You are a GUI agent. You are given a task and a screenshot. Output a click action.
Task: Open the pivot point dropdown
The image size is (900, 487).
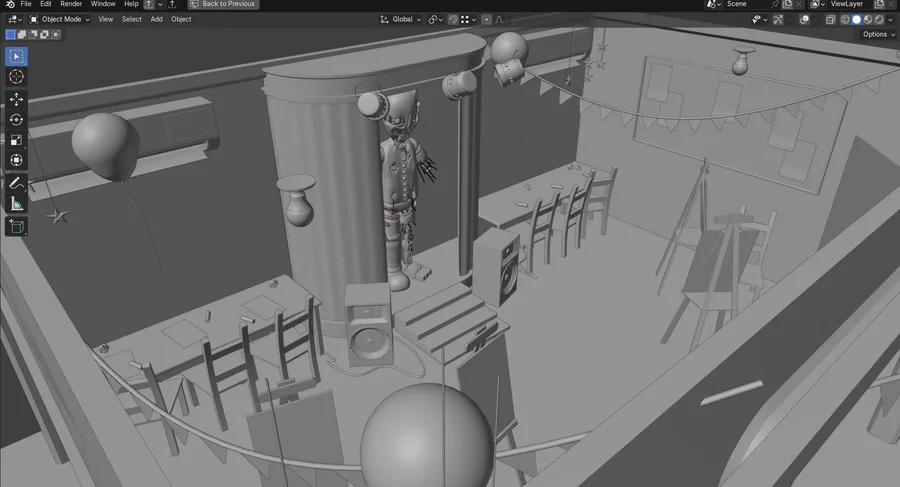point(435,20)
